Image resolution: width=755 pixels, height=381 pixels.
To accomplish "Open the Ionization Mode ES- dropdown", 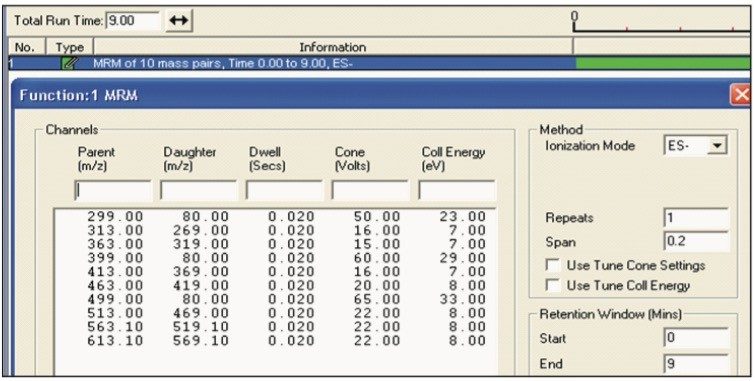I will (717, 145).
